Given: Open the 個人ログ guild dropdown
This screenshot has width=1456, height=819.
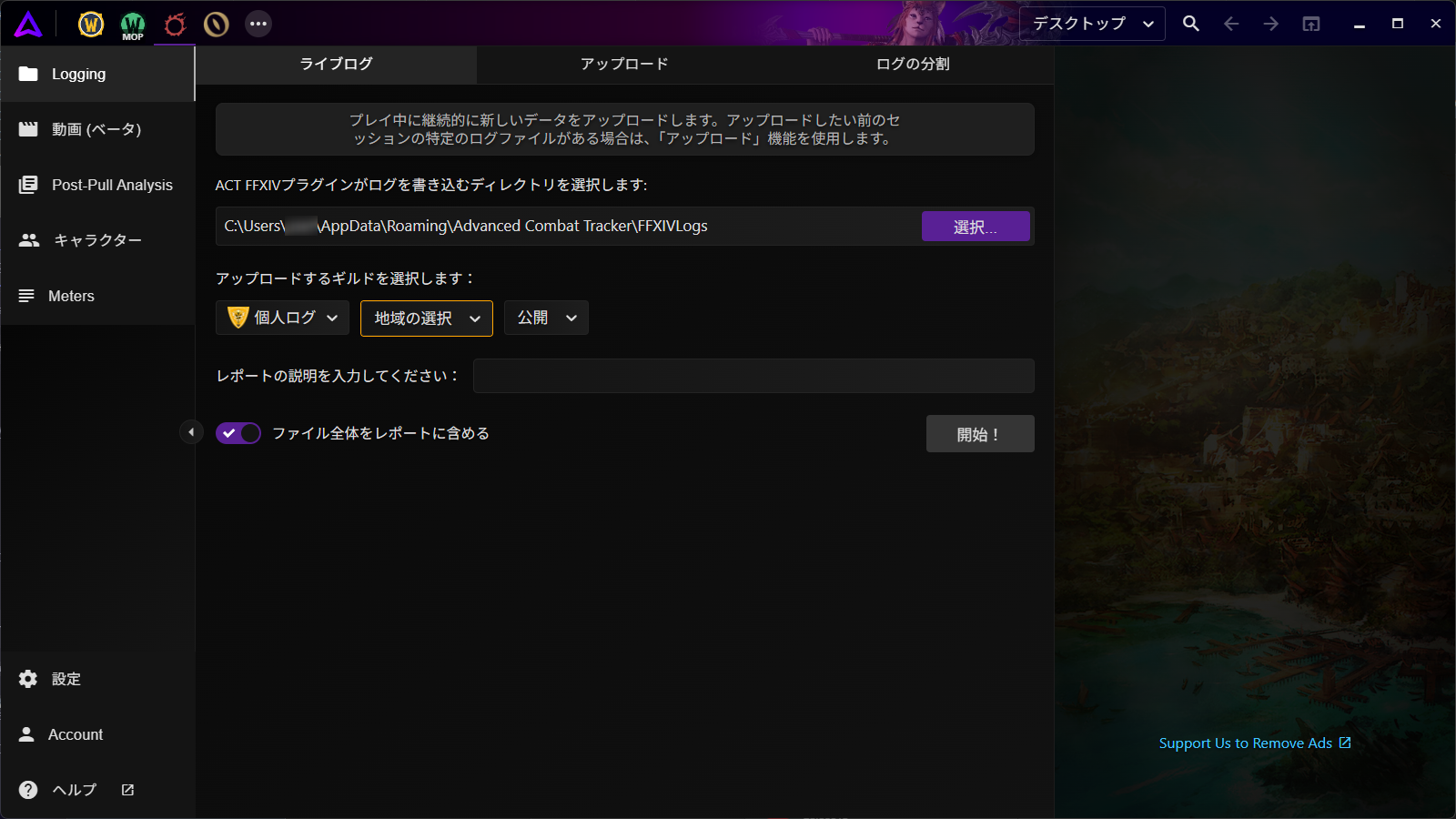Looking at the screenshot, I should pyautogui.click(x=282, y=318).
